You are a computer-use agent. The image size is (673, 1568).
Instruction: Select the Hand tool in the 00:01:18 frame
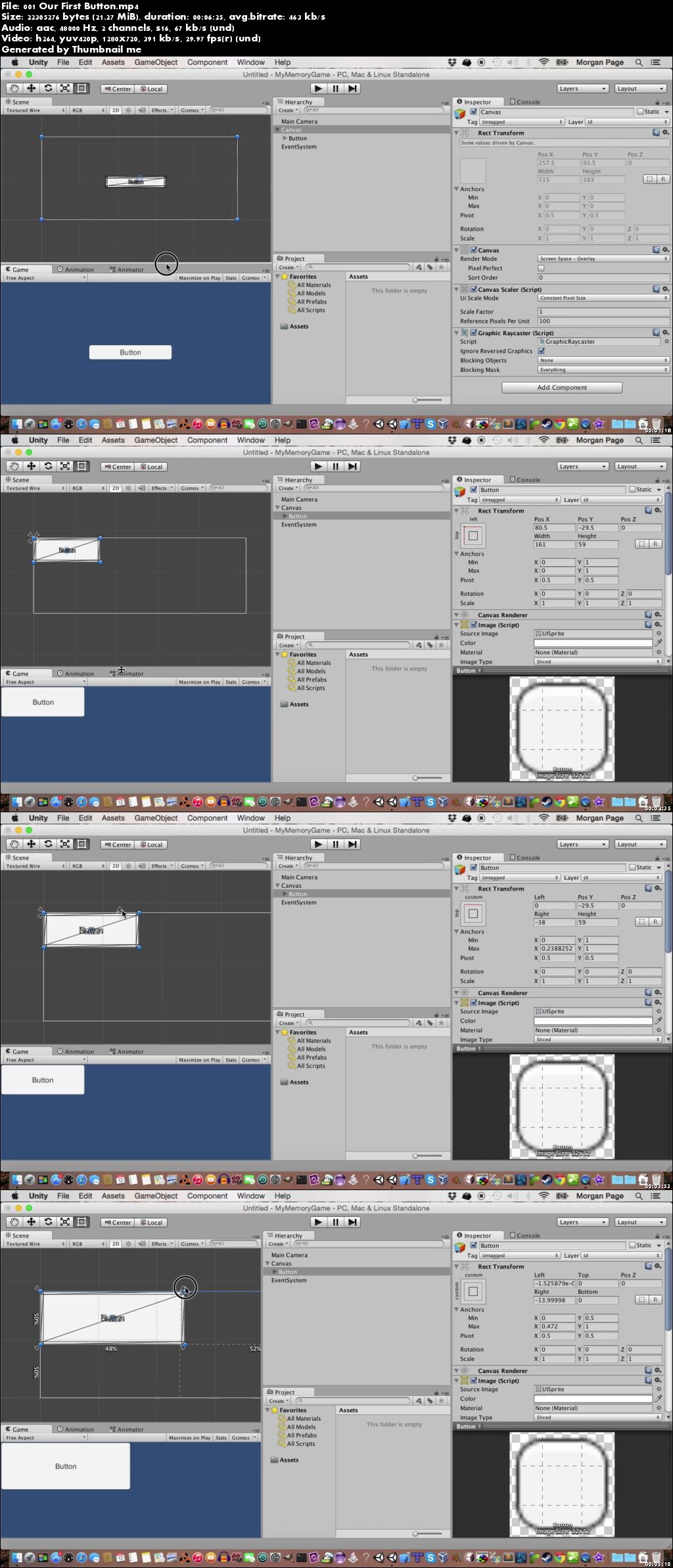click(x=14, y=88)
